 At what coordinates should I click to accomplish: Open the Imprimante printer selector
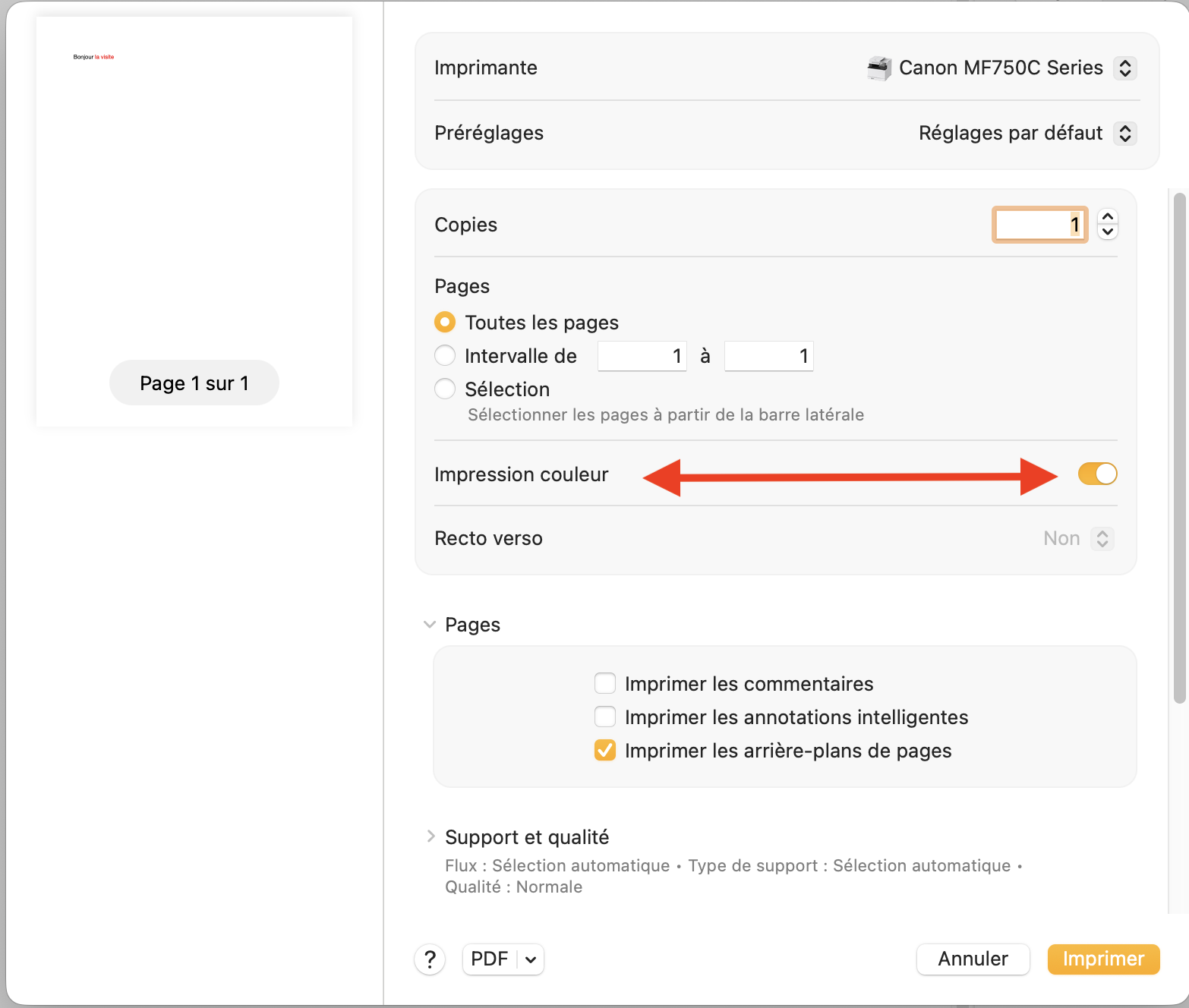(x=1124, y=68)
